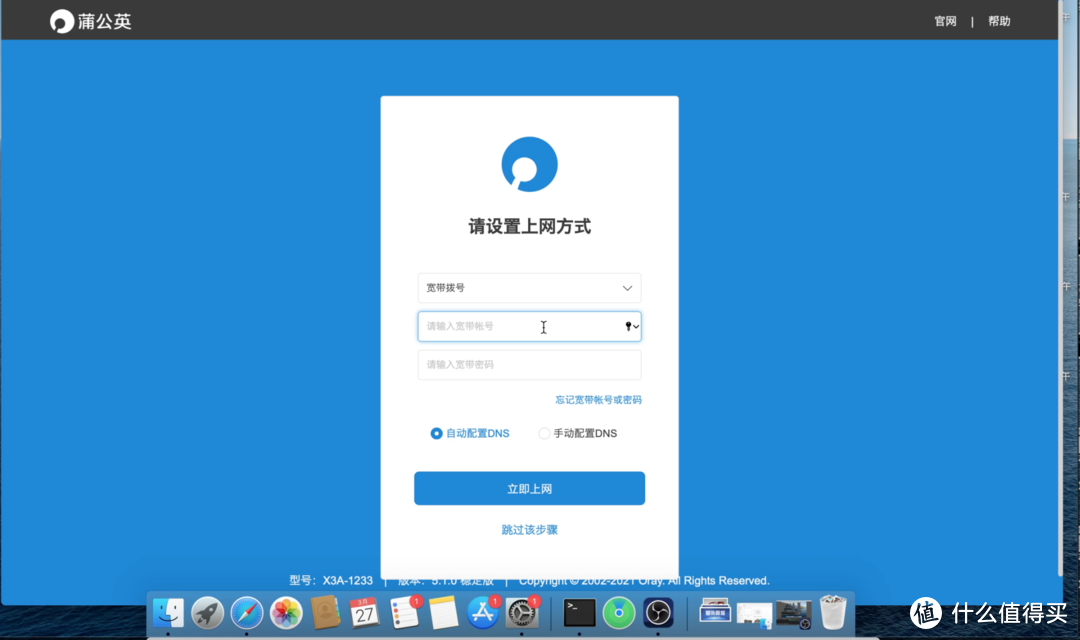The height and width of the screenshot is (640, 1080).
Task: Launch Terminal from the Dock
Action: click(579, 613)
